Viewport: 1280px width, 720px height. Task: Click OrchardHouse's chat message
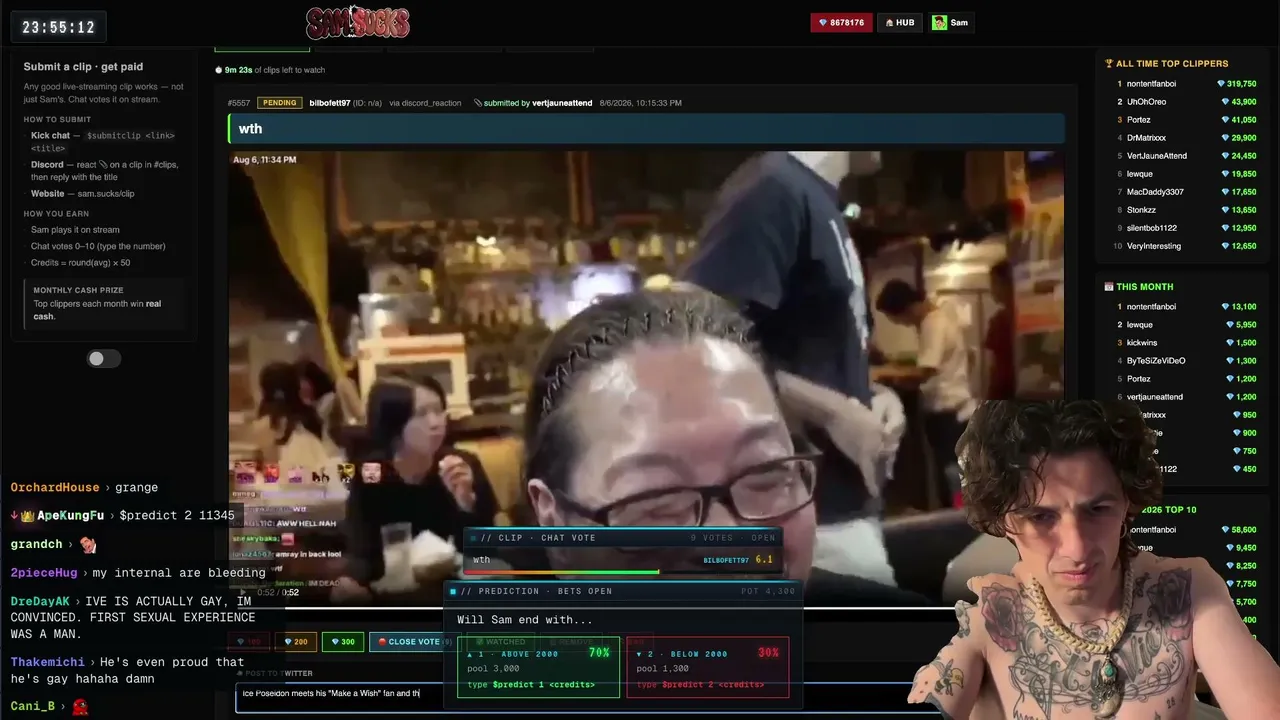point(85,488)
